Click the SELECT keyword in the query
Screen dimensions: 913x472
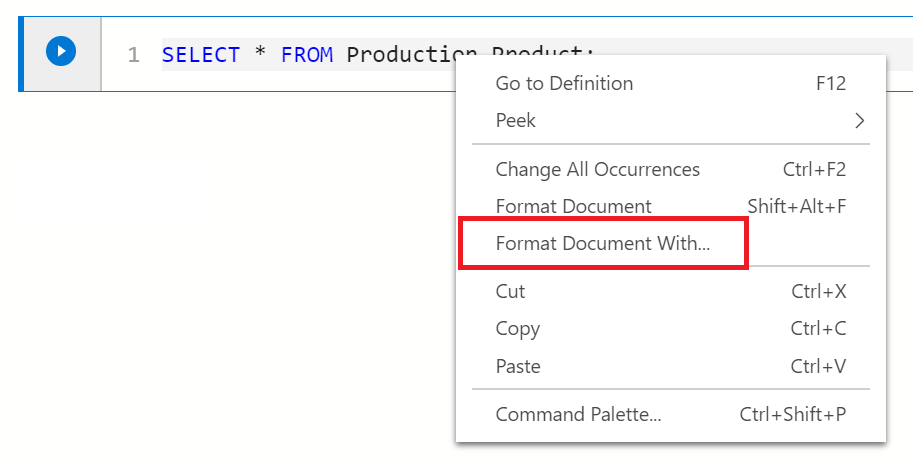[x=200, y=55]
